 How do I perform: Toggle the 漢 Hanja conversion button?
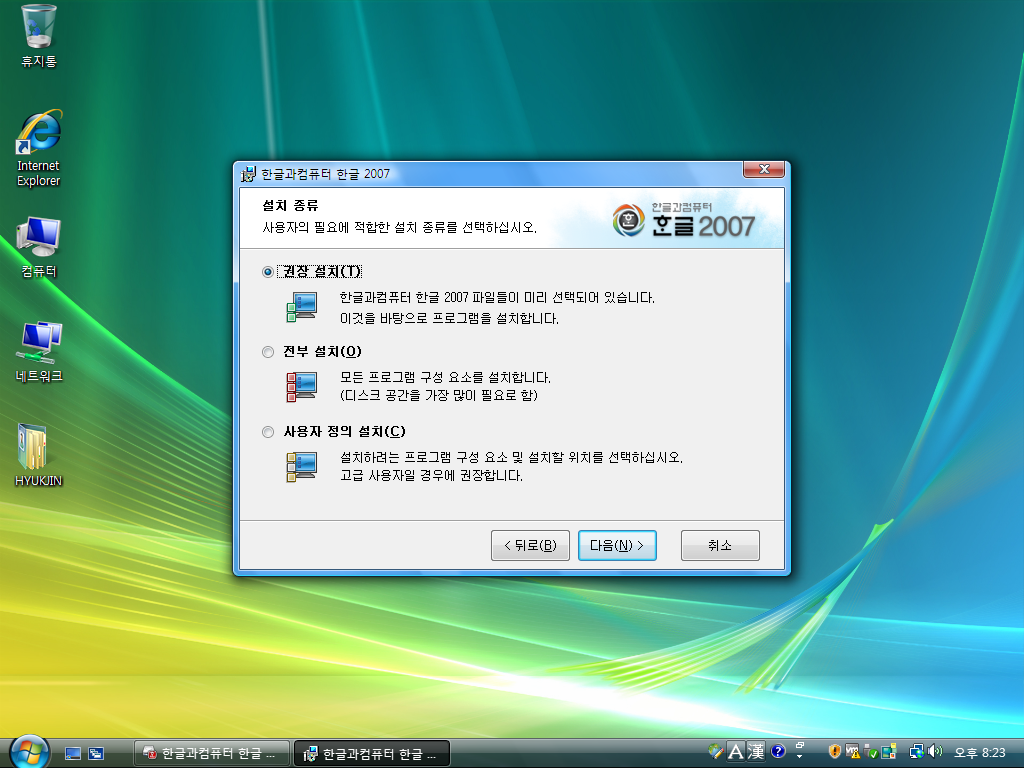pyautogui.click(x=756, y=752)
